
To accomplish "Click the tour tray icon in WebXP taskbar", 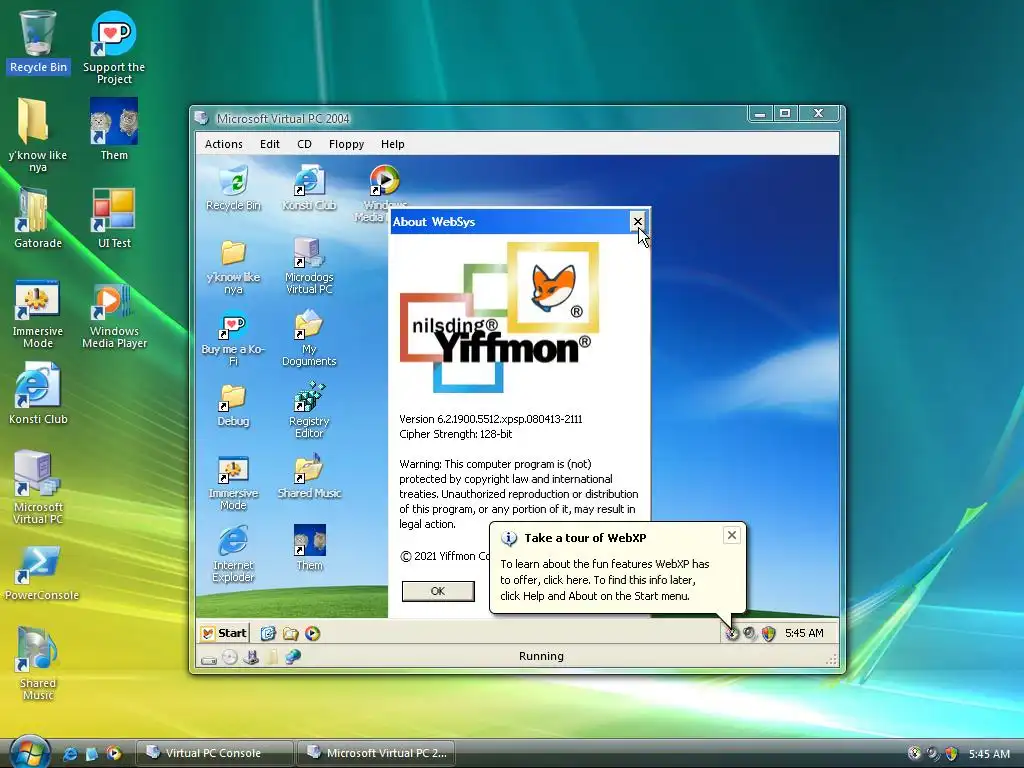I will tap(731, 633).
